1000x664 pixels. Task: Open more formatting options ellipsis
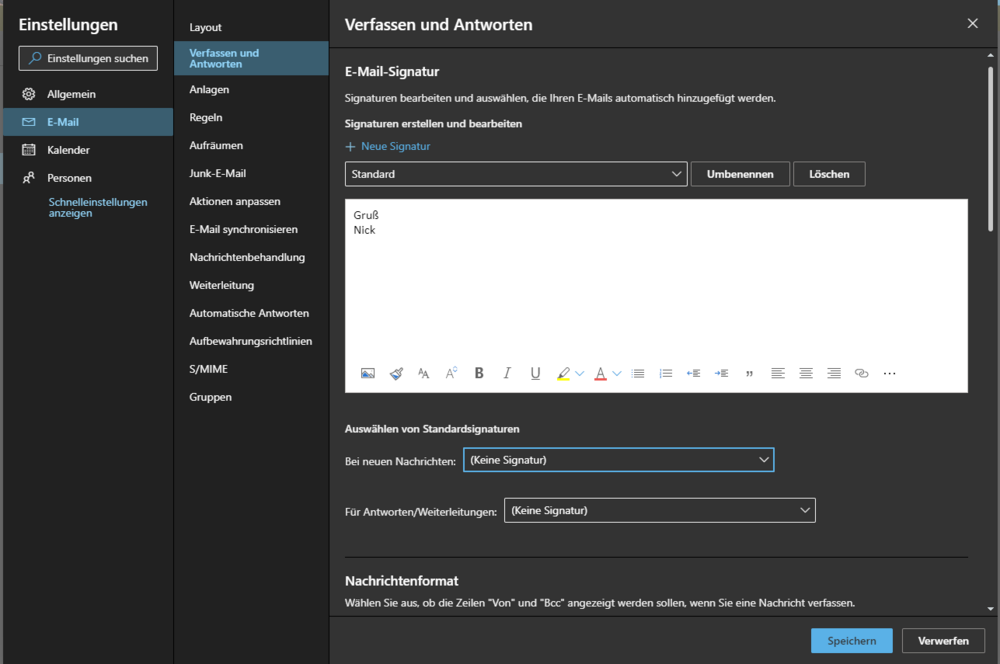point(889,374)
